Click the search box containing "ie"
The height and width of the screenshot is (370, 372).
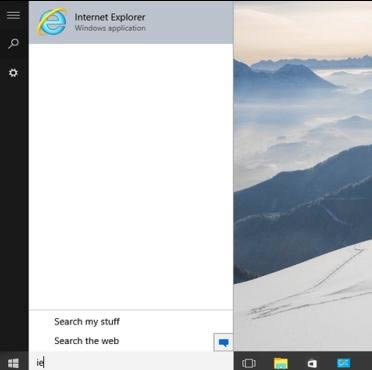tap(131, 362)
